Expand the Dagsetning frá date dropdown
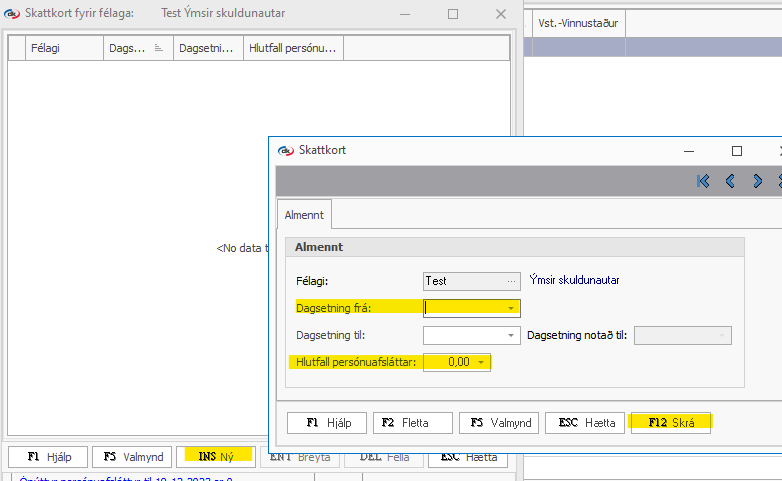This screenshot has height=481, width=782. [511, 308]
